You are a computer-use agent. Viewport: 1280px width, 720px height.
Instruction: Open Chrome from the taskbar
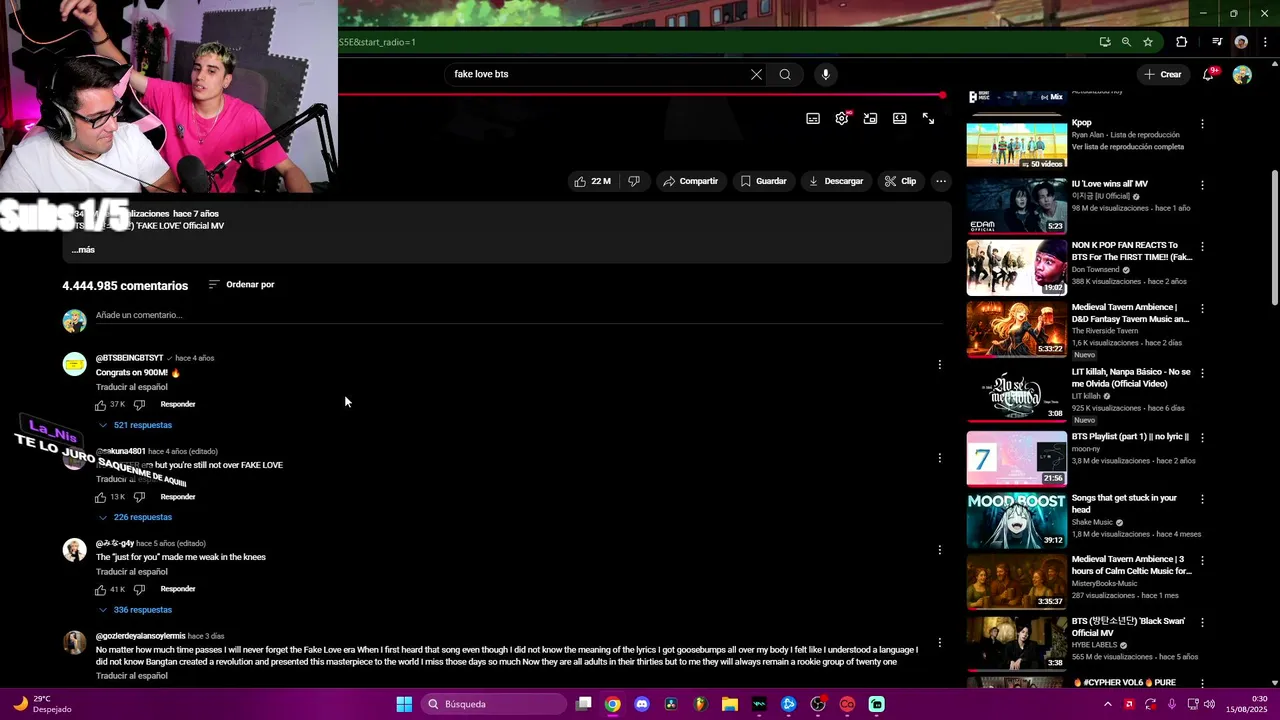pyautogui.click(x=613, y=704)
